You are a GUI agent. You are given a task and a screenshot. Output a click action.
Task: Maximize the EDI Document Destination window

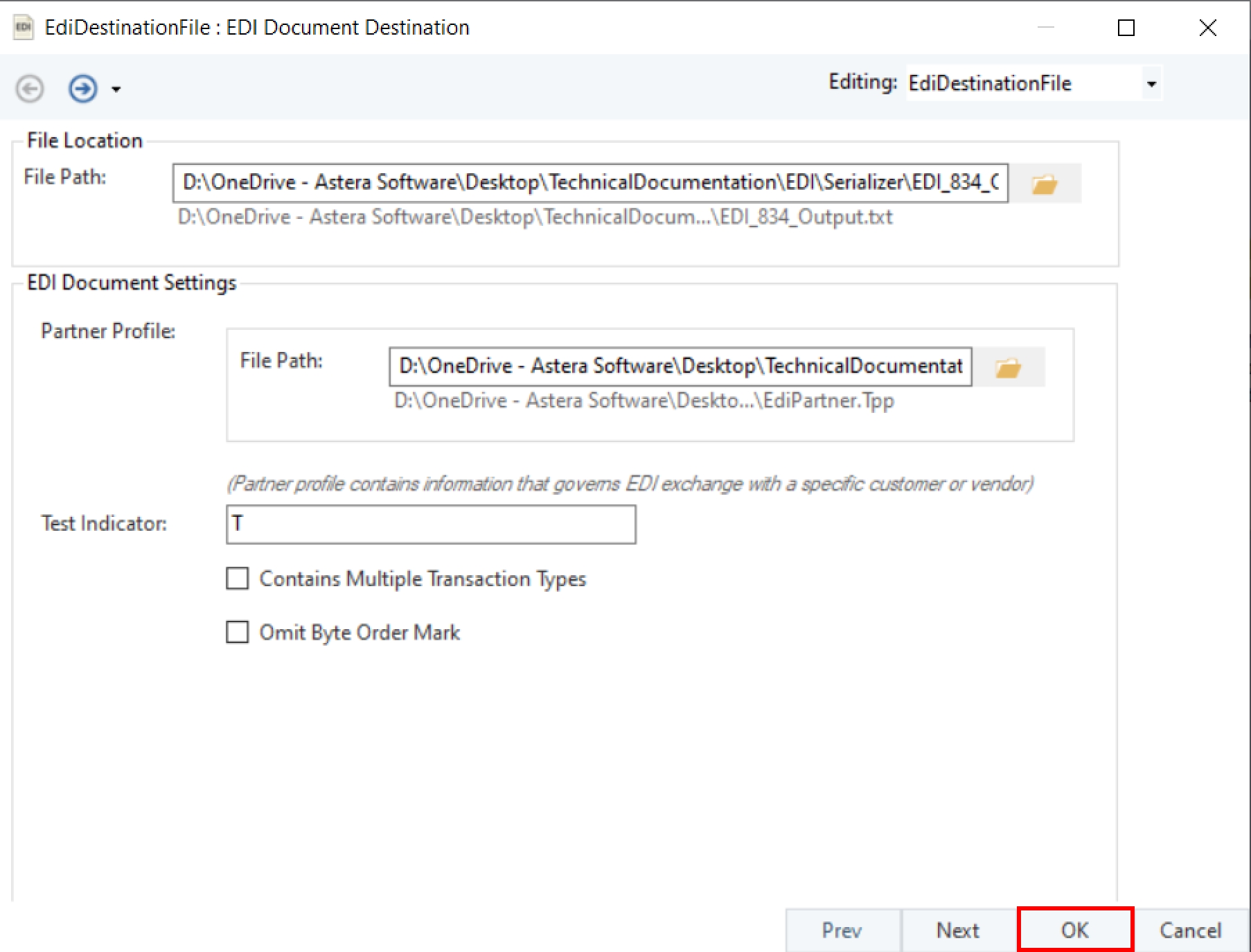(x=1126, y=28)
